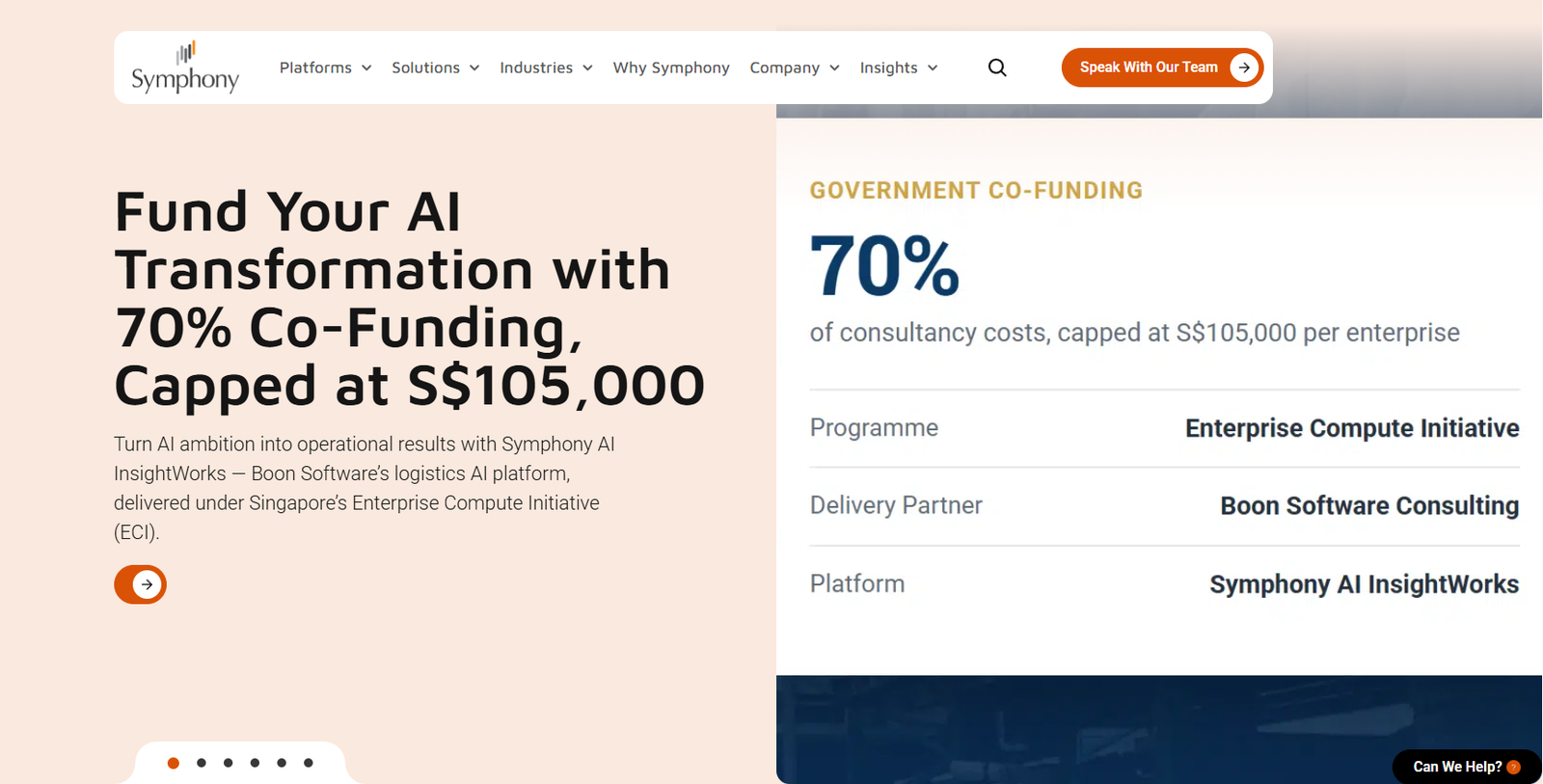Go to the fifth carousel slide dot
Image resolution: width=1543 pixels, height=784 pixels.
pyautogui.click(x=282, y=763)
